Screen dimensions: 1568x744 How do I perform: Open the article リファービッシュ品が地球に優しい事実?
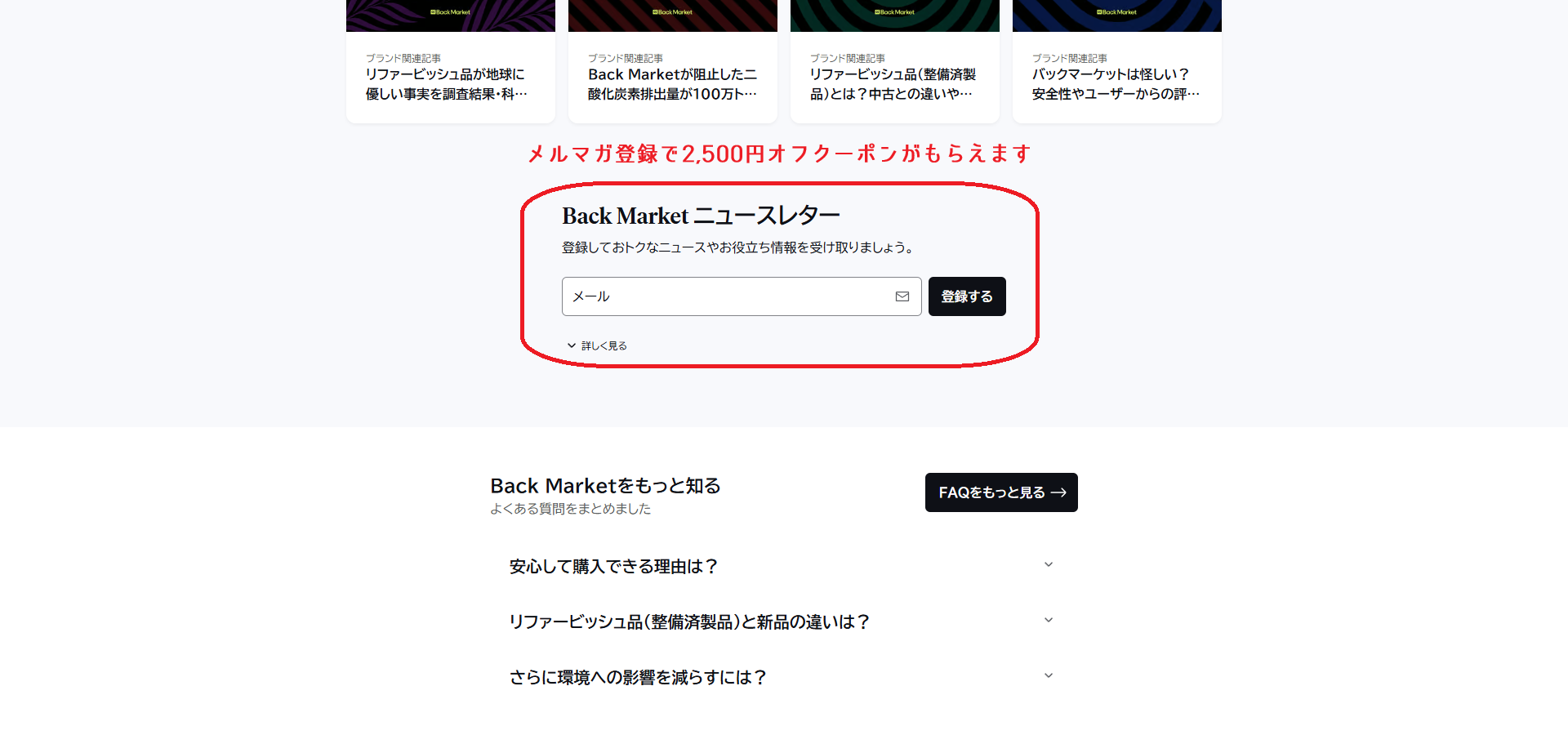pyautogui.click(x=451, y=77)
